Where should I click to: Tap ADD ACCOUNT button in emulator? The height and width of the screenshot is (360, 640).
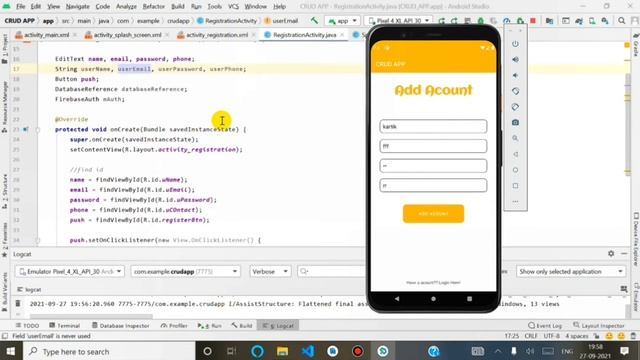pyautogui.click(x=433, y=213)
